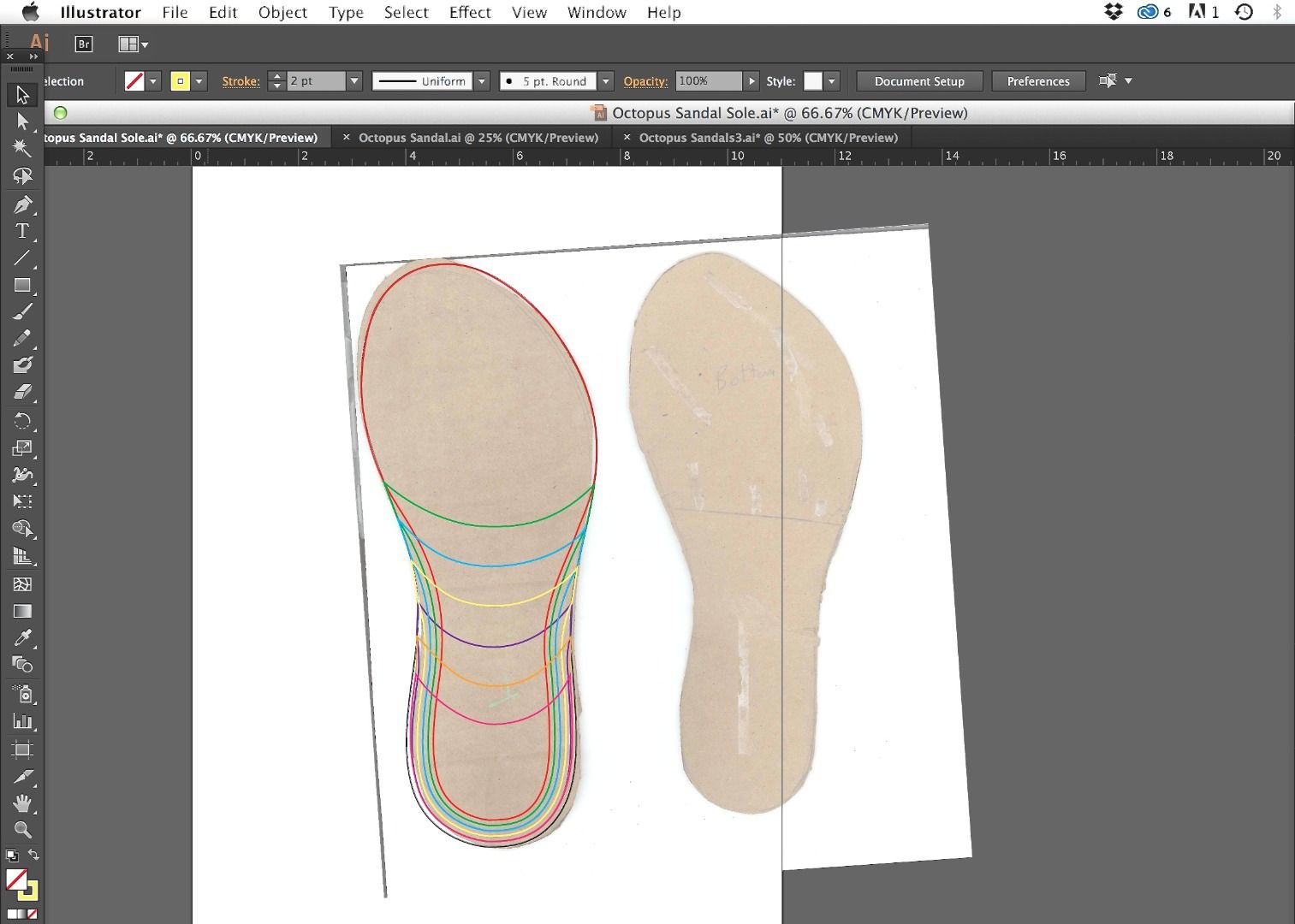
Task: Open the Effect menu
Action: (x=470, y=12)
